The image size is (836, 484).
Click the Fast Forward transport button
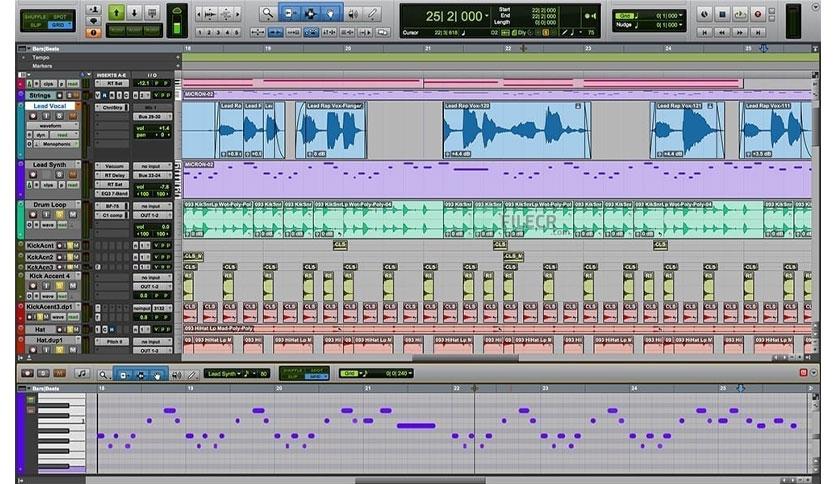coord(740,33)
